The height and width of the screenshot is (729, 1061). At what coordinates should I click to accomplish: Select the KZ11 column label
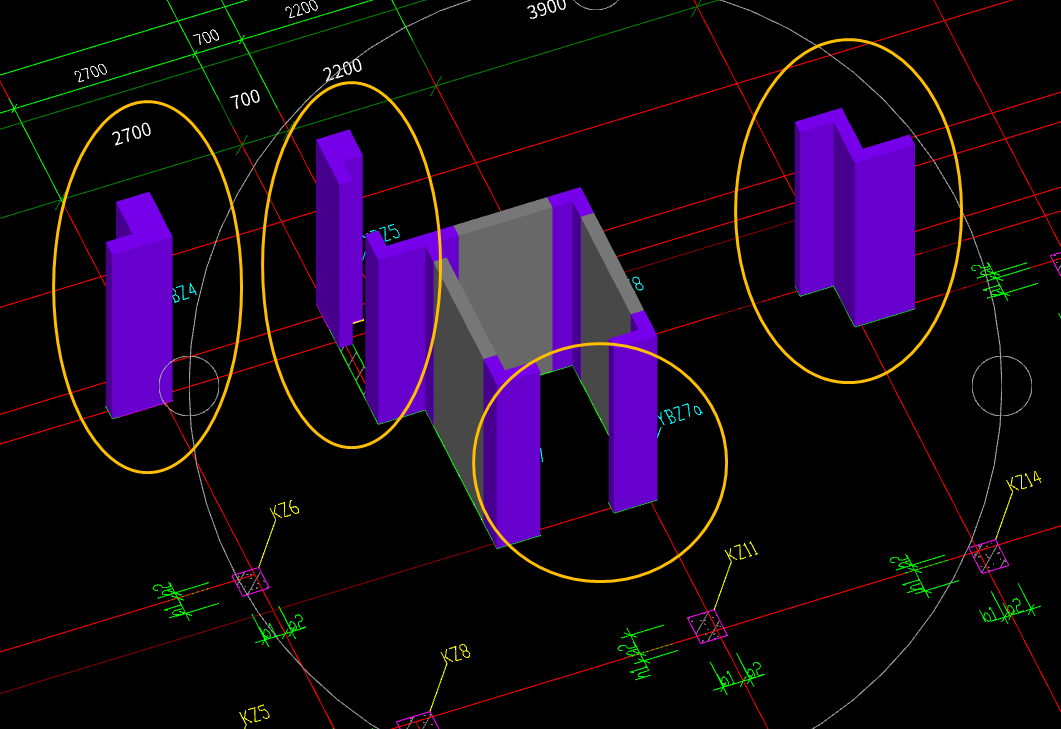741,552
